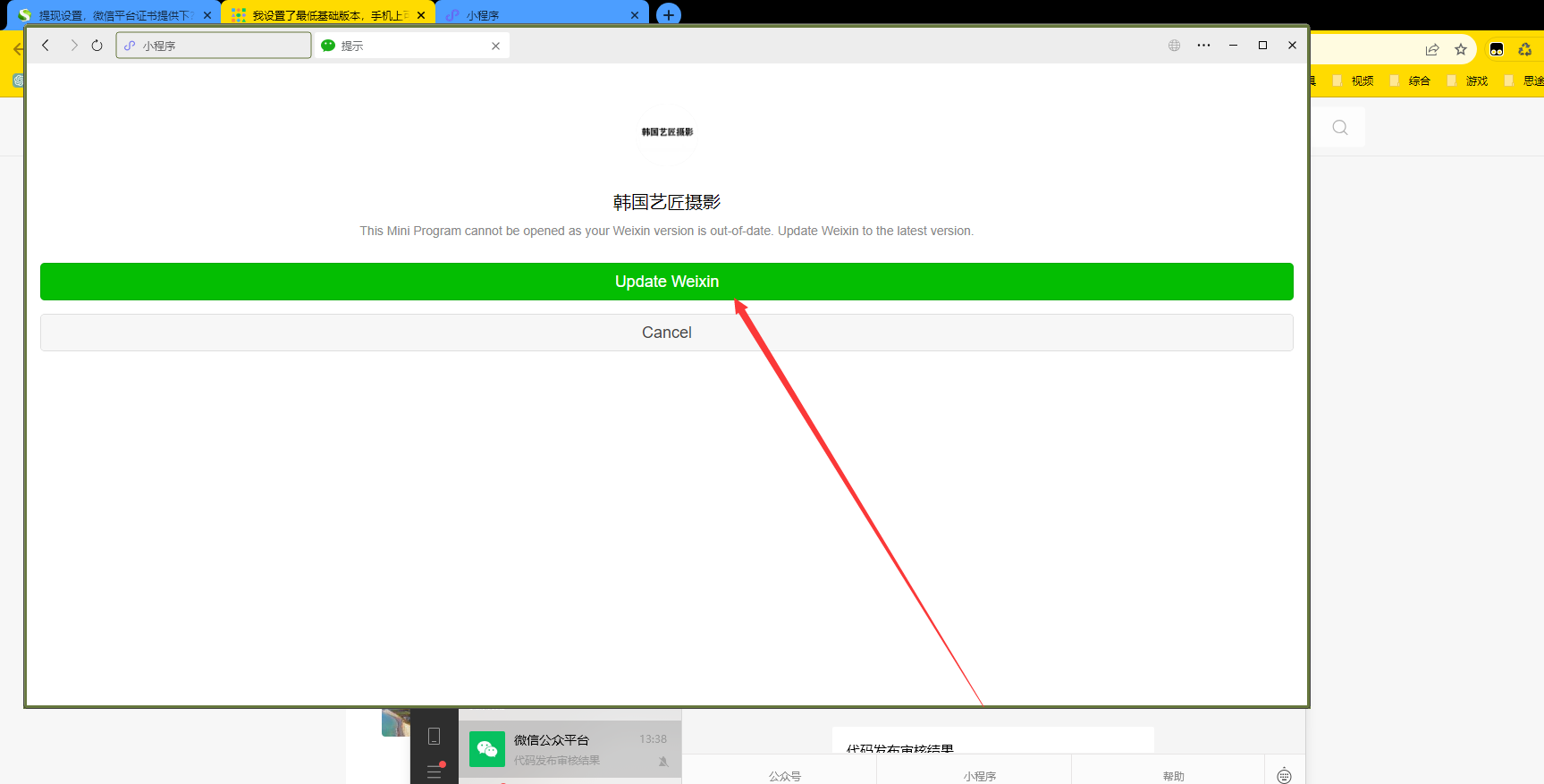
Task: Go forward in the mini program window
Action: pyautogui.click(x=73, y=46)
